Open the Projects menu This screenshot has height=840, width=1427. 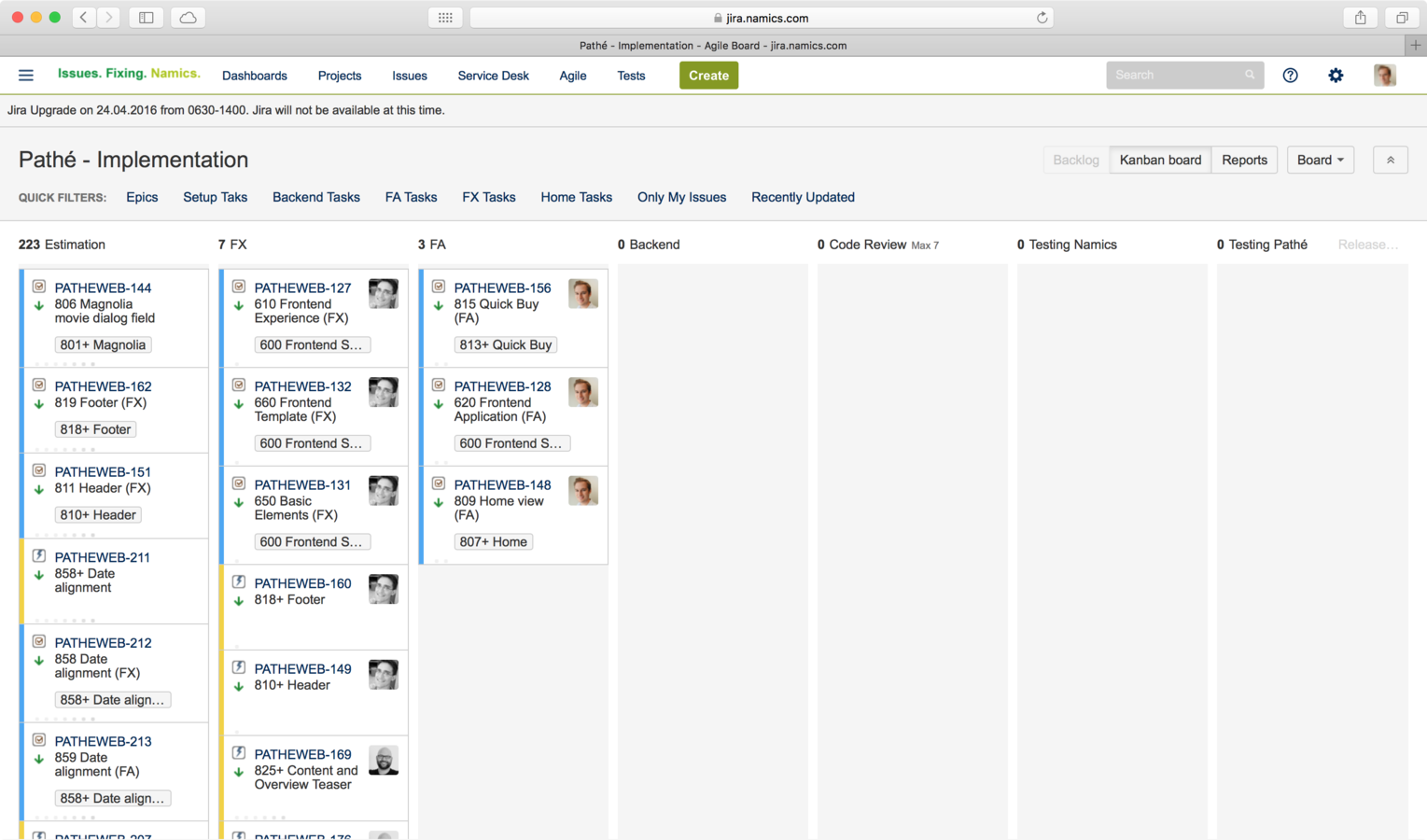pyautogui.click(x=339, y=76)
